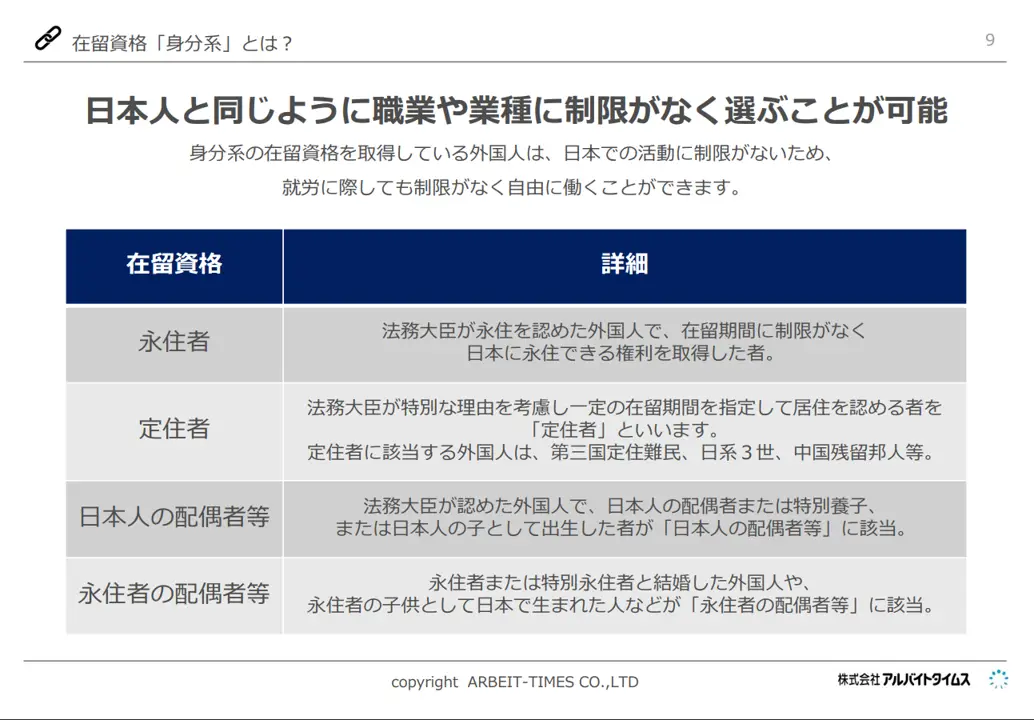1034x720 pixels.
Task: Click the アルバイトタイムス company logo text
Action: pos(926,680)
